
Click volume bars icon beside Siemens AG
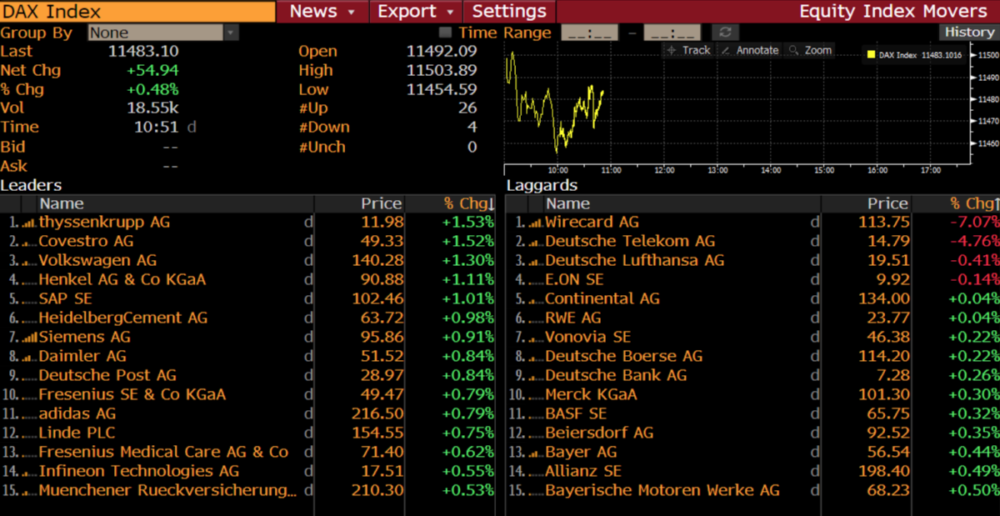pos(29,338)
